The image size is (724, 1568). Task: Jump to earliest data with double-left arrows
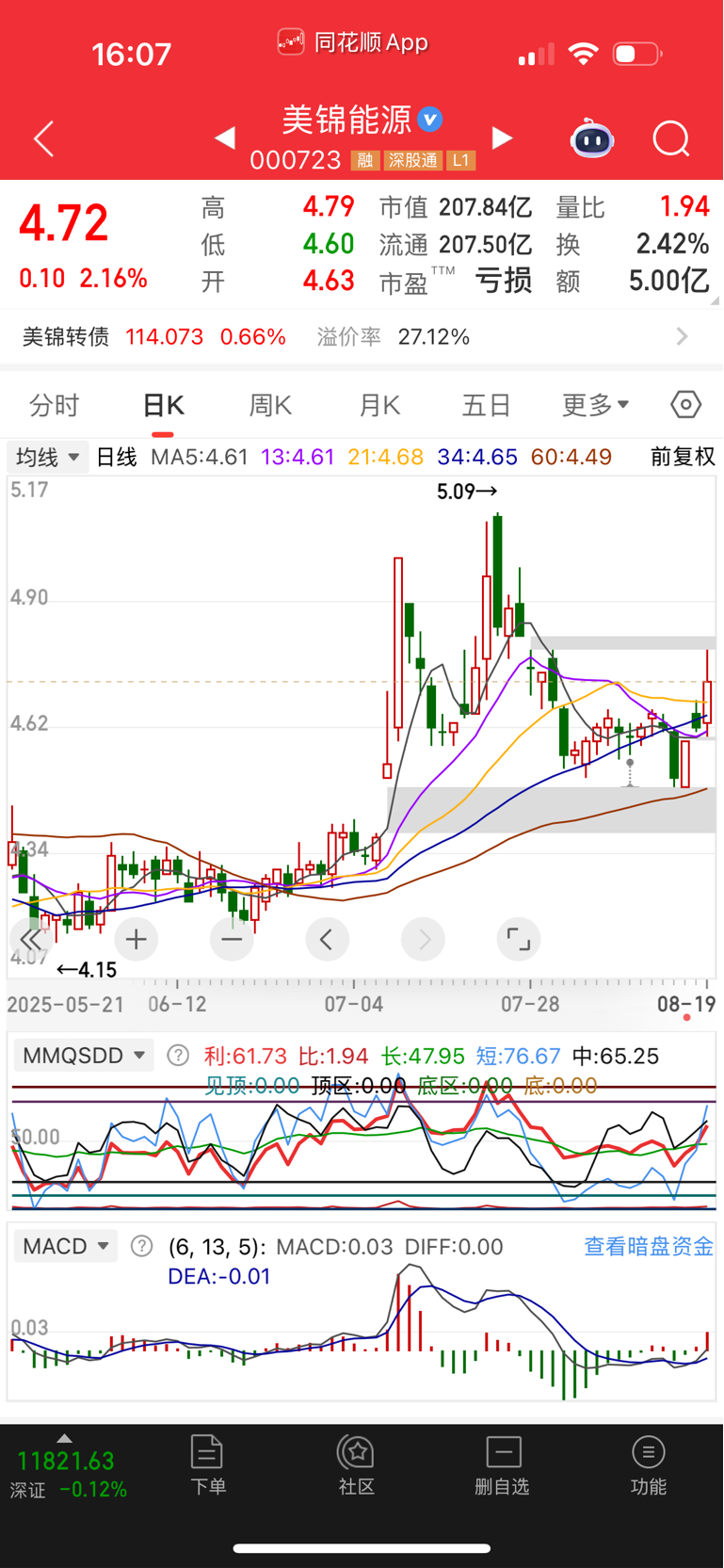tap(32, 939)
